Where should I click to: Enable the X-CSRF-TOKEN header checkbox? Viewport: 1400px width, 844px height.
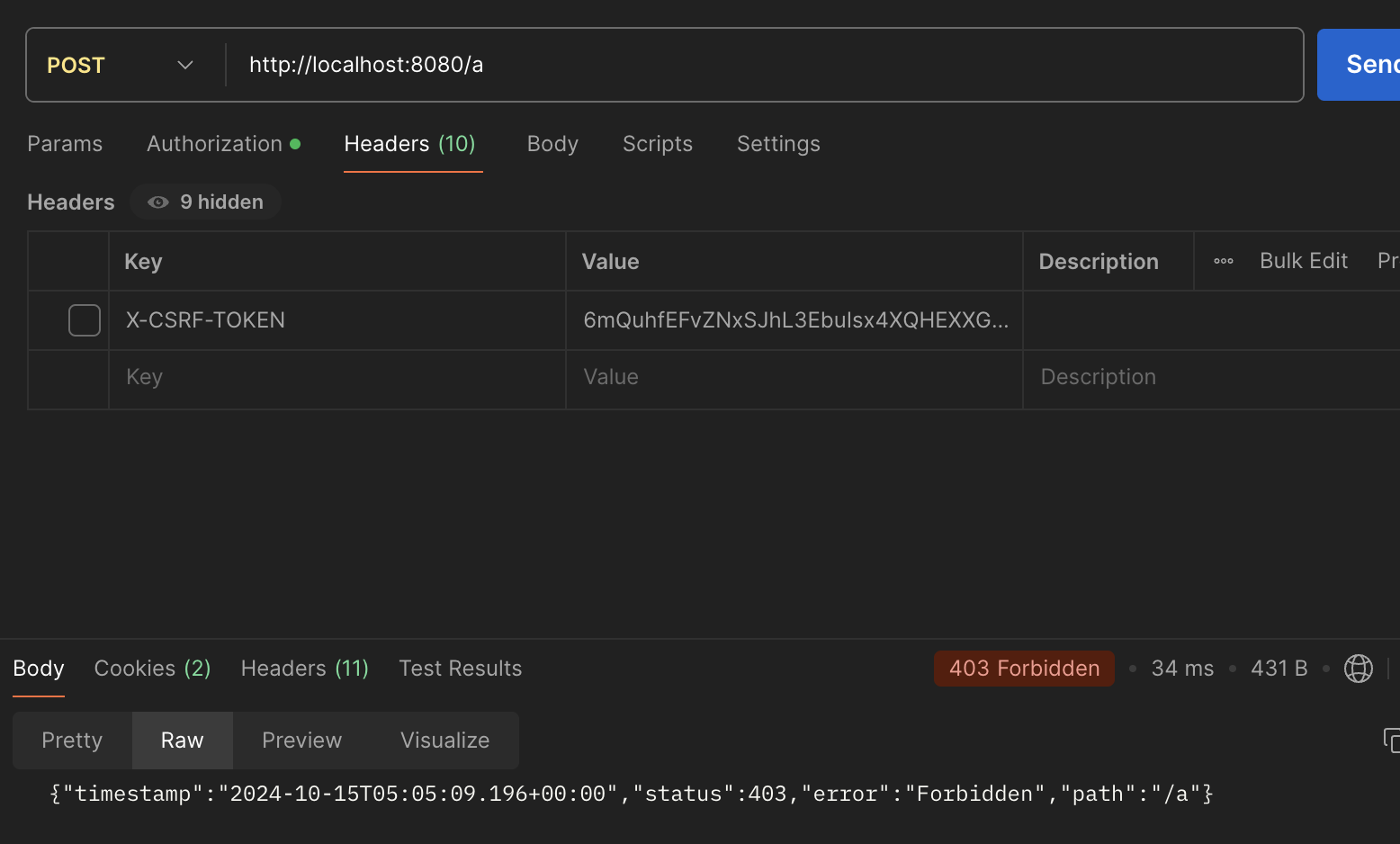pyautogui.click(x=85, y=320)
